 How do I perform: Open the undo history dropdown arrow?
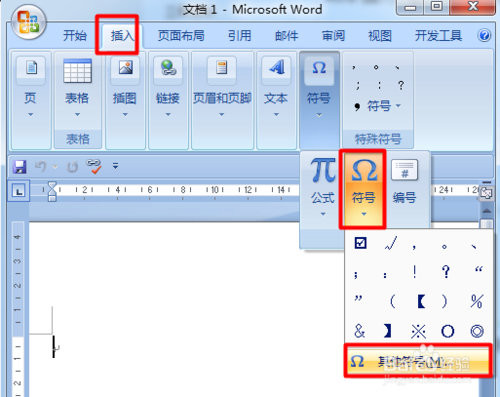[x=55, y=166]
